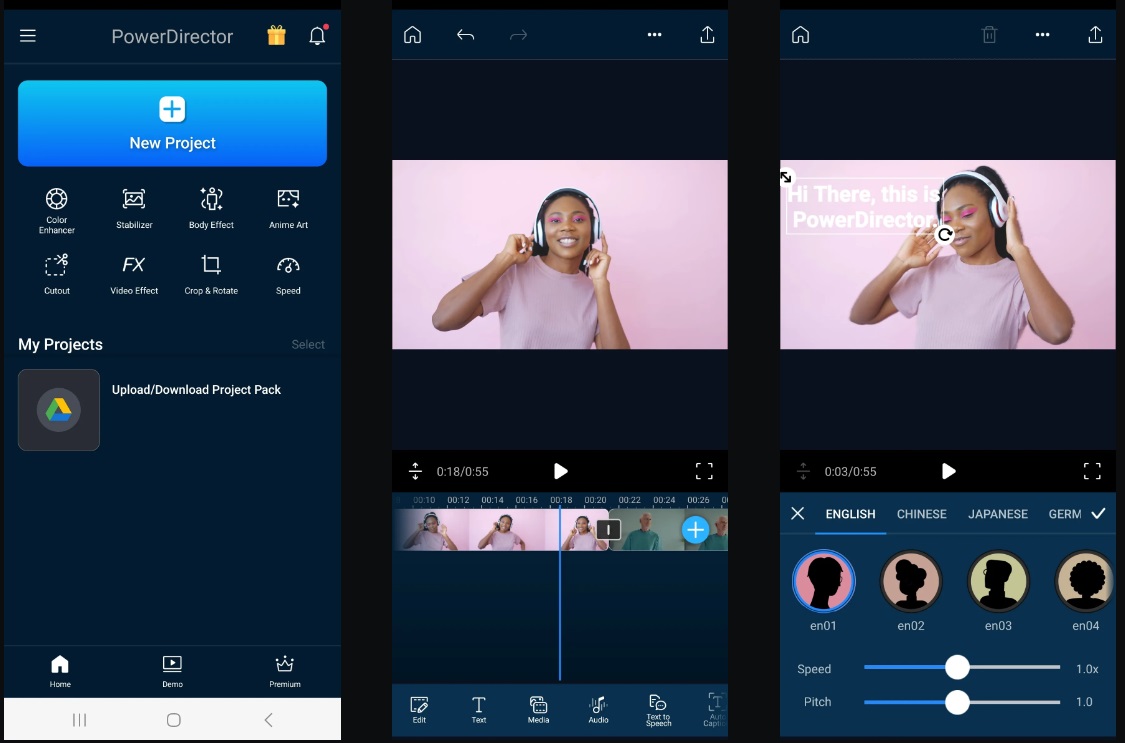Screen dimensions: 1125x743
Task: Open the hamburger navigation menu
Action: pos(27,35)
